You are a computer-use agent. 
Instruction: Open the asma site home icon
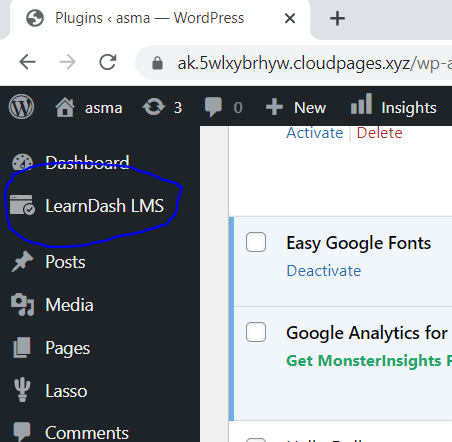coord(65,107)
